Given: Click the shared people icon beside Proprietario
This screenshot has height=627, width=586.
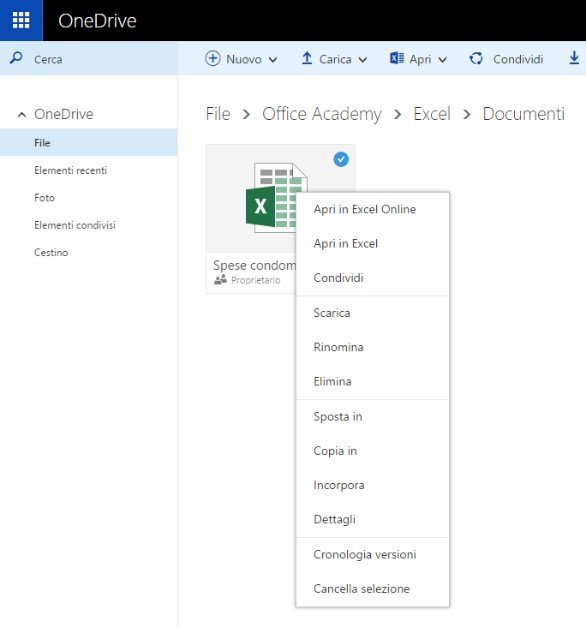Looking at the screenshot, I should coord(220,280).
